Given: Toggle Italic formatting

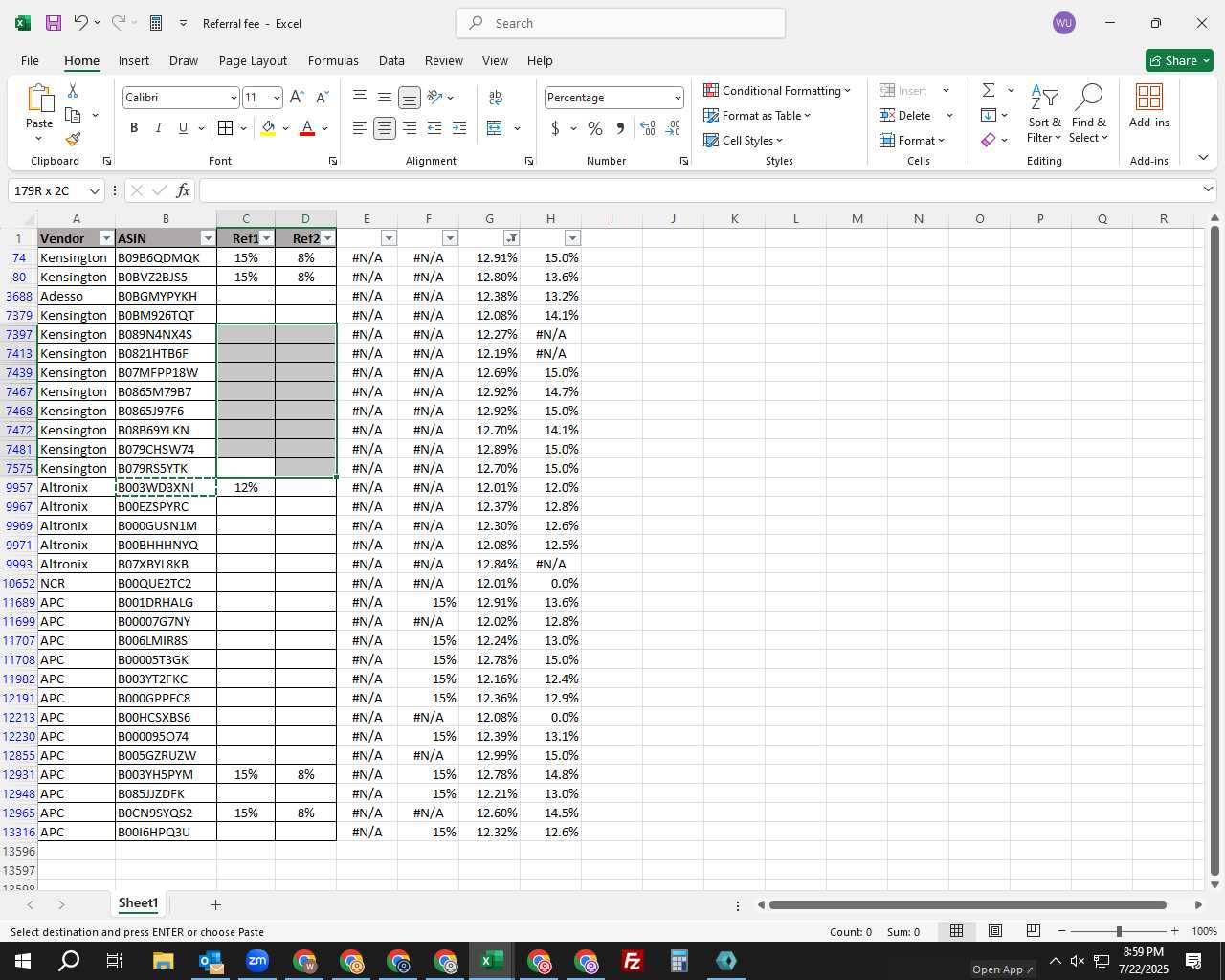Looking at the screenshot, I should (159, 128).
